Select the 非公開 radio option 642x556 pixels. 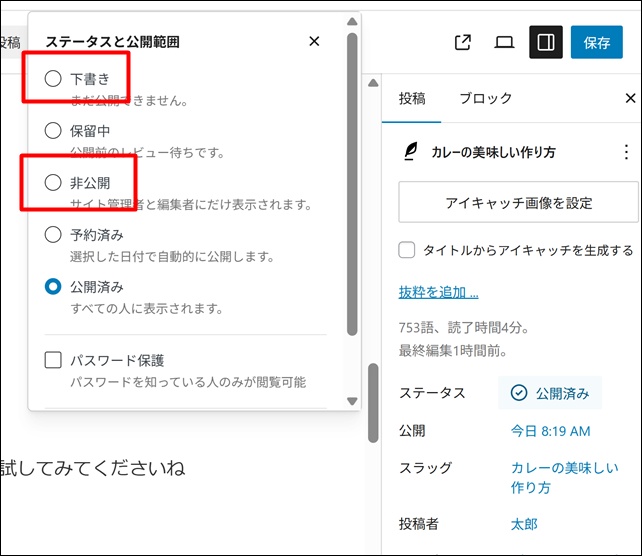click(53, 183)
